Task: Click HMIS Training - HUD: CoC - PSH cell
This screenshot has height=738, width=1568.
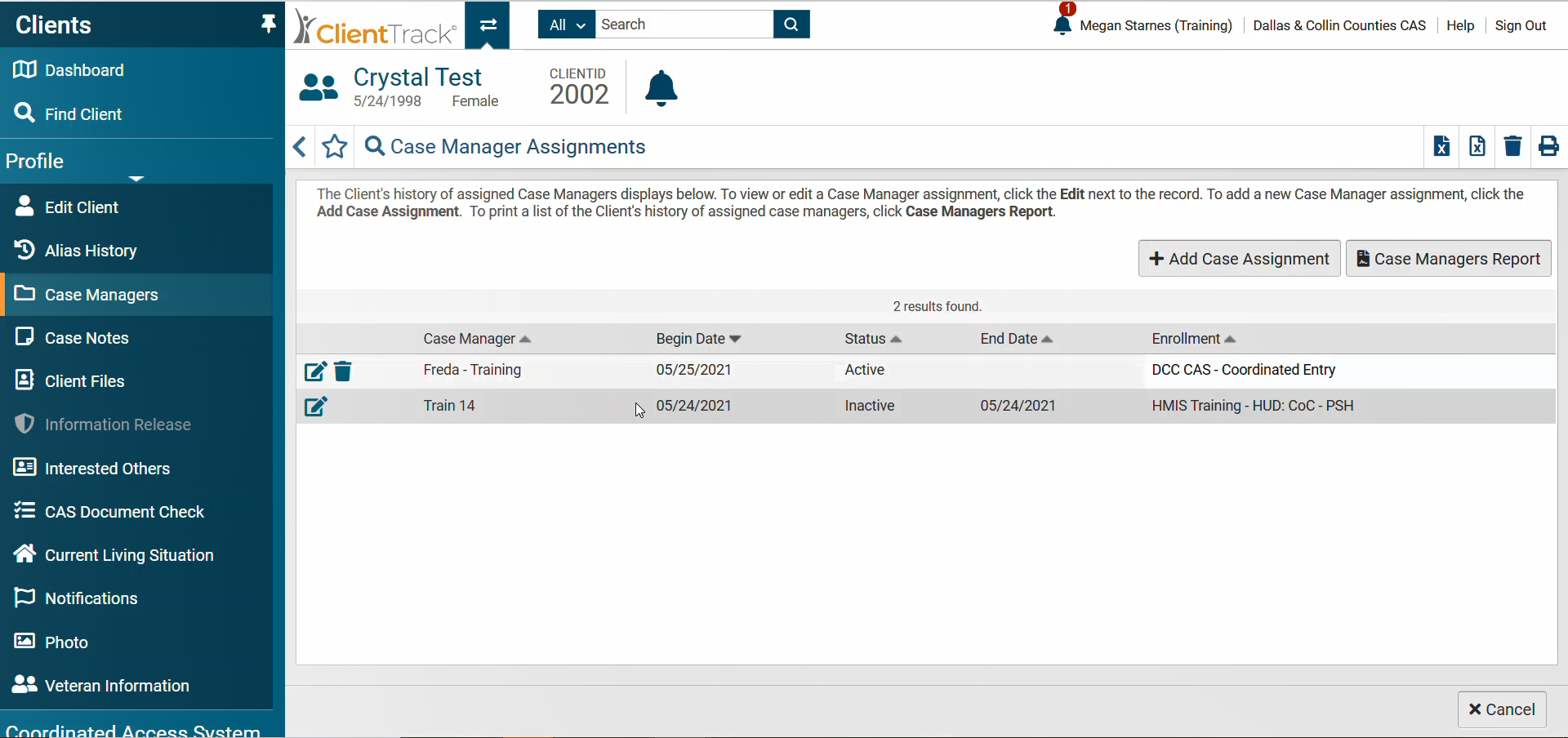Action: pos(1252,406)
